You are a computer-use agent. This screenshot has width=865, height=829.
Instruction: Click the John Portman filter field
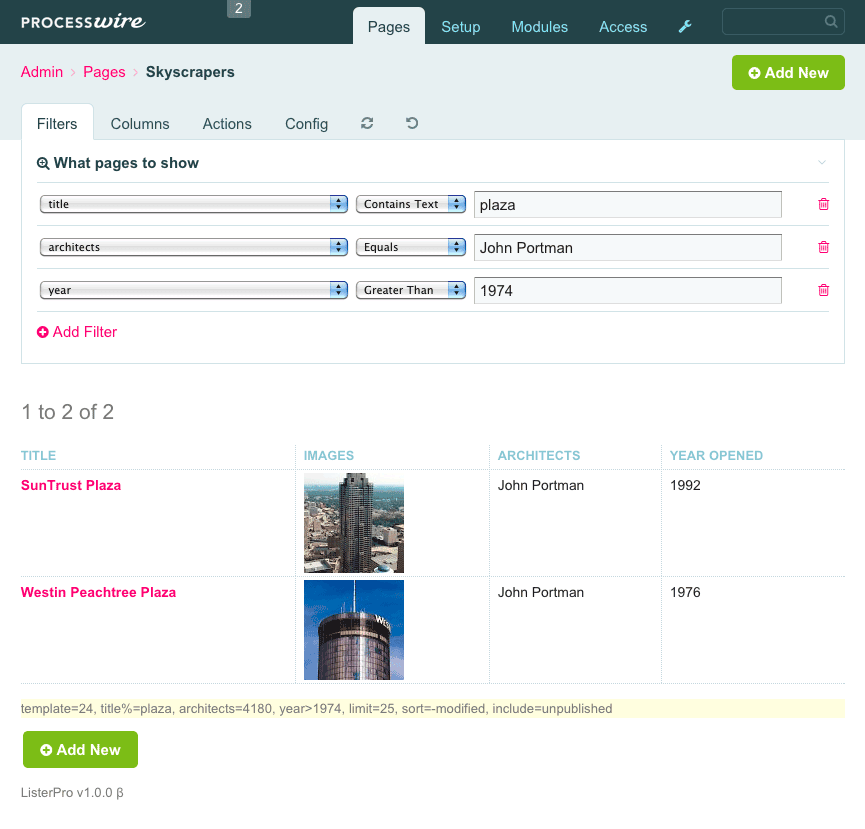click(628, 248)
